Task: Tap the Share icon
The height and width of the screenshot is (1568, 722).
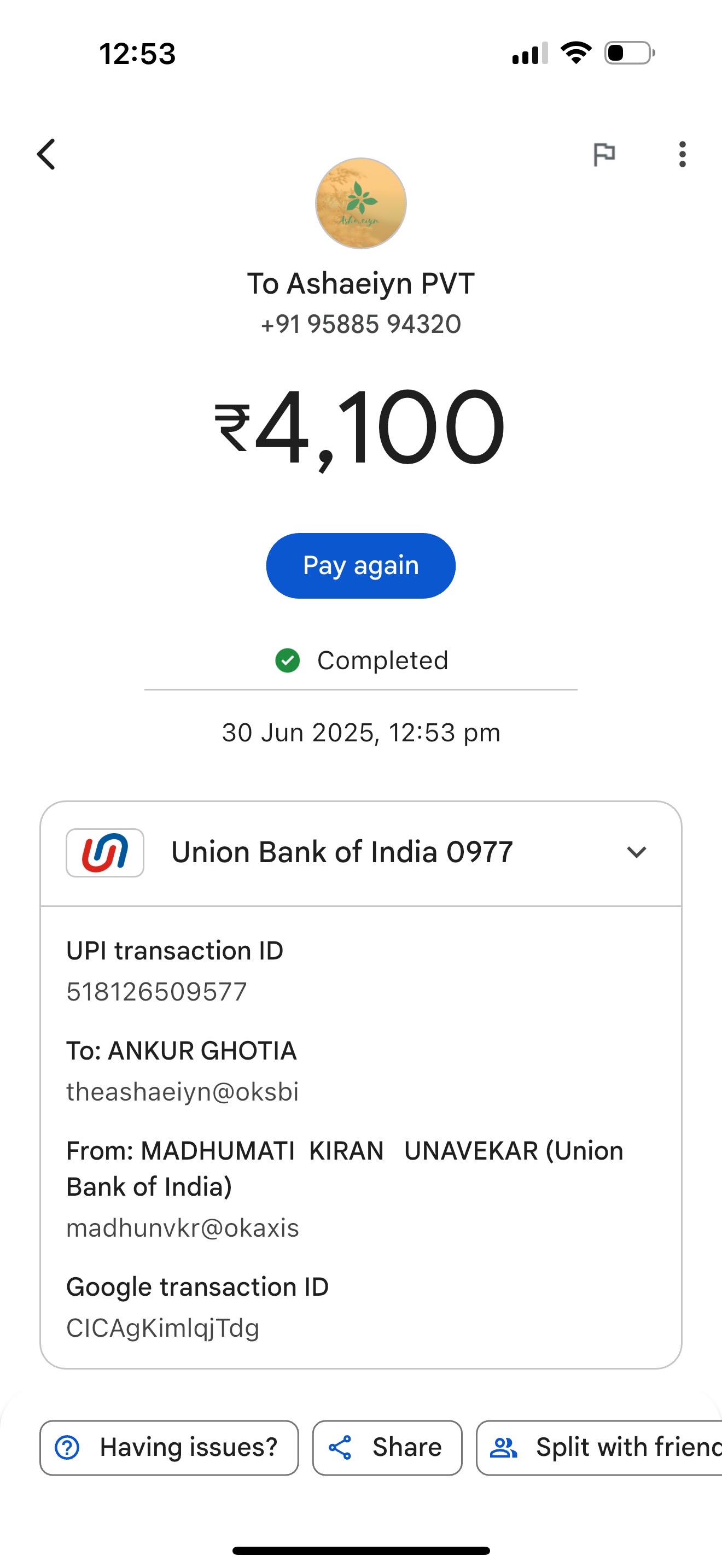Action: [340, 1448]
